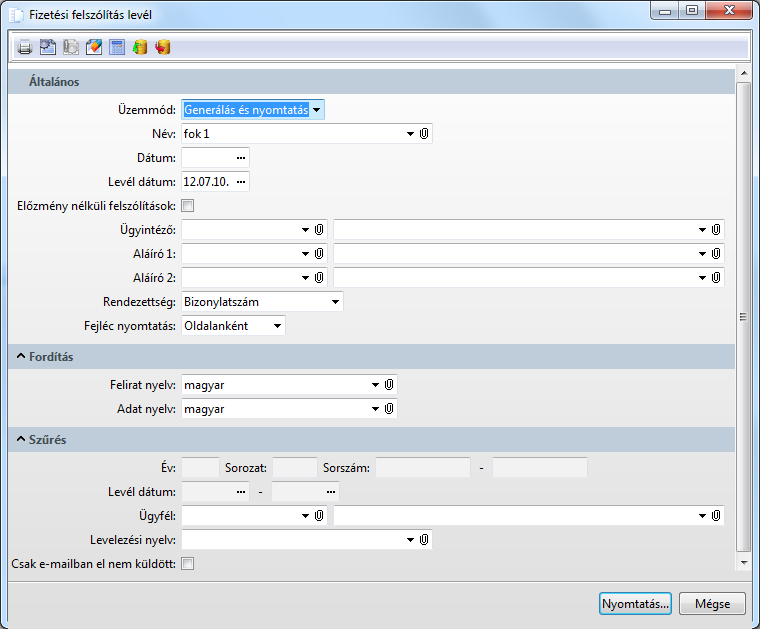Click paperclip beside Ügyintéző code field
The width and height of the screenshot is (760, 629).
point(319,230)
